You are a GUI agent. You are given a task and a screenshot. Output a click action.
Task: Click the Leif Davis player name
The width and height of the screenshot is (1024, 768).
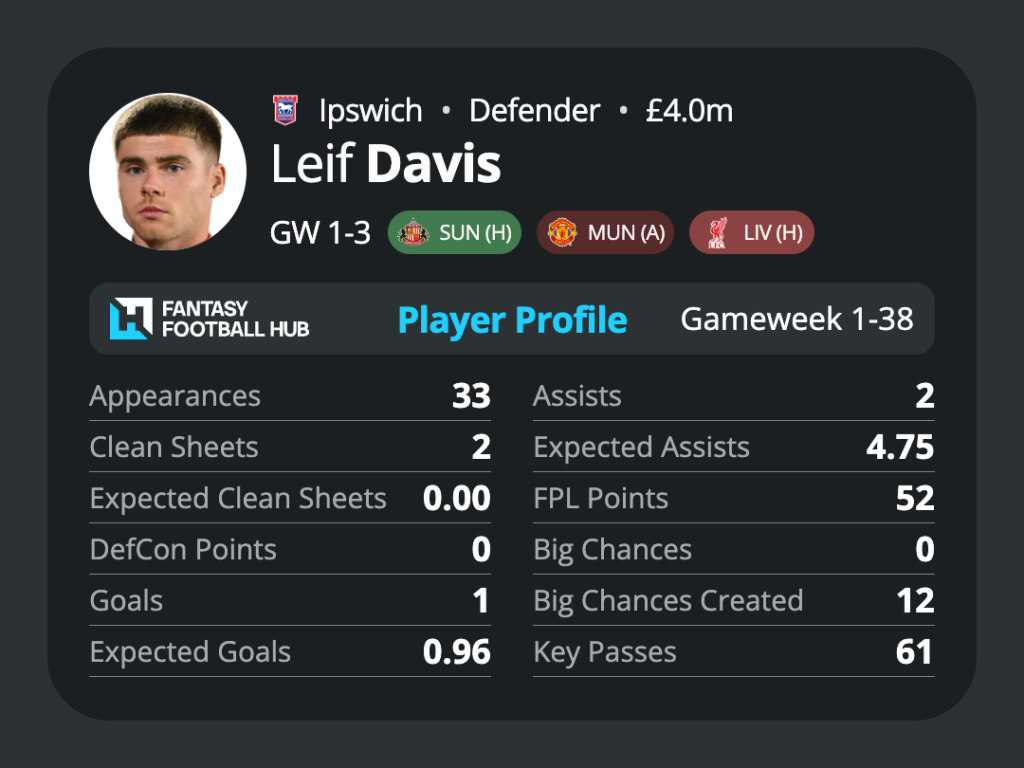click(386, 164)
